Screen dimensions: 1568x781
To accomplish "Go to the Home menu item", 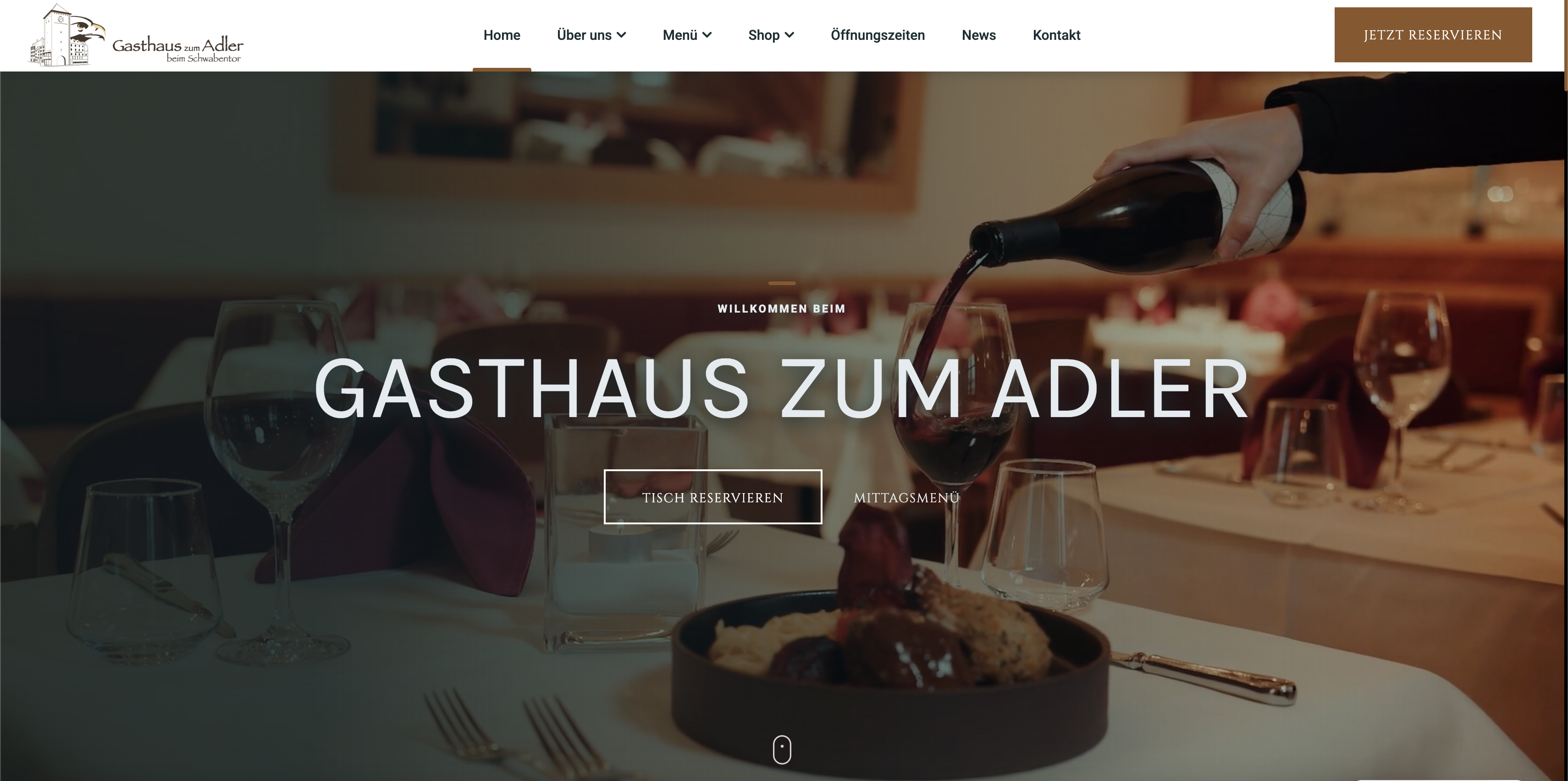I will pos(502,35).
